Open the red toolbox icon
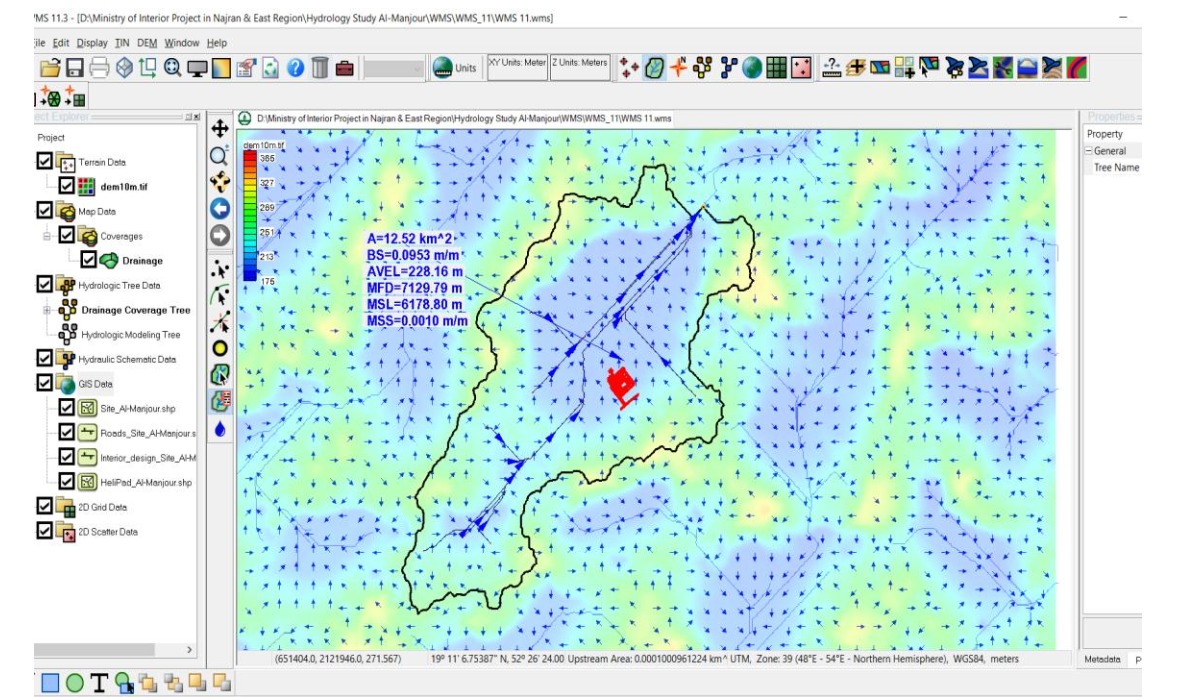1197x697 pixels. point(344,69)
